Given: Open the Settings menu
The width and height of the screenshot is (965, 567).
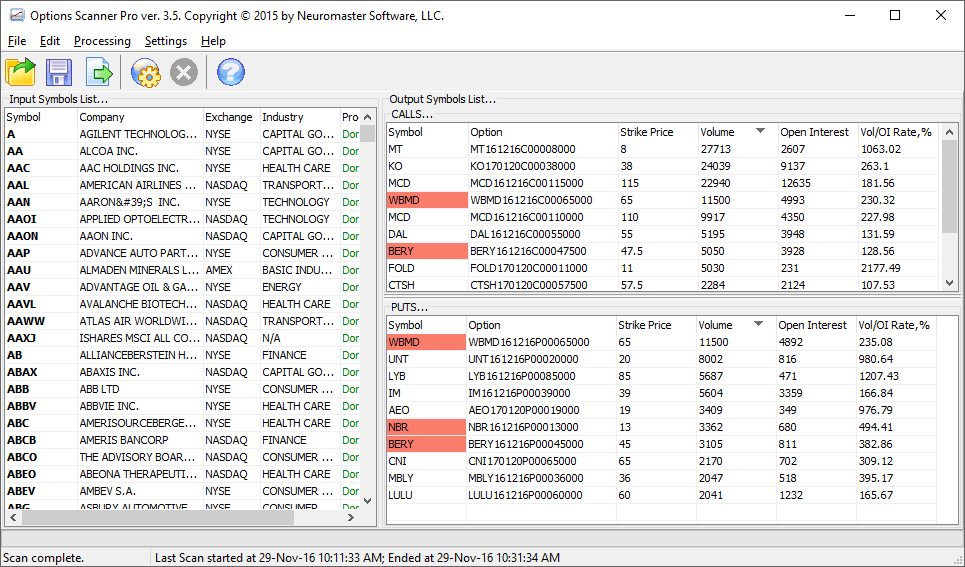Looking at the screenshot, I should click(166, 41).
